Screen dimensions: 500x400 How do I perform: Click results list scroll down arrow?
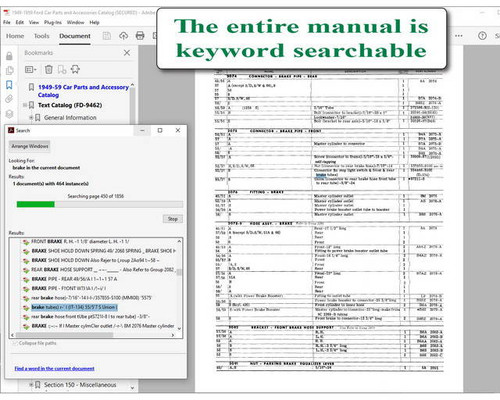[179, 329]
